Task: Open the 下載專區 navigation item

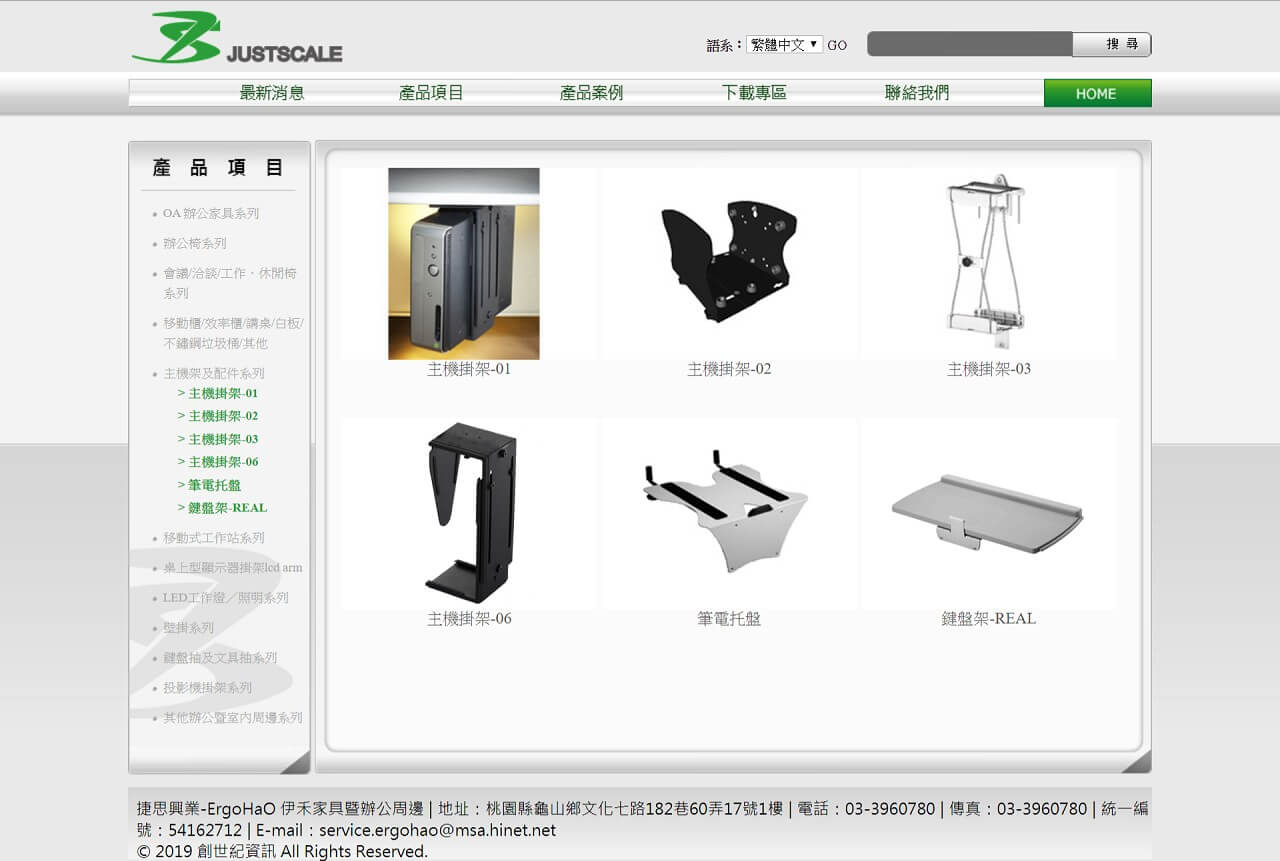Action: pos(754,93)
